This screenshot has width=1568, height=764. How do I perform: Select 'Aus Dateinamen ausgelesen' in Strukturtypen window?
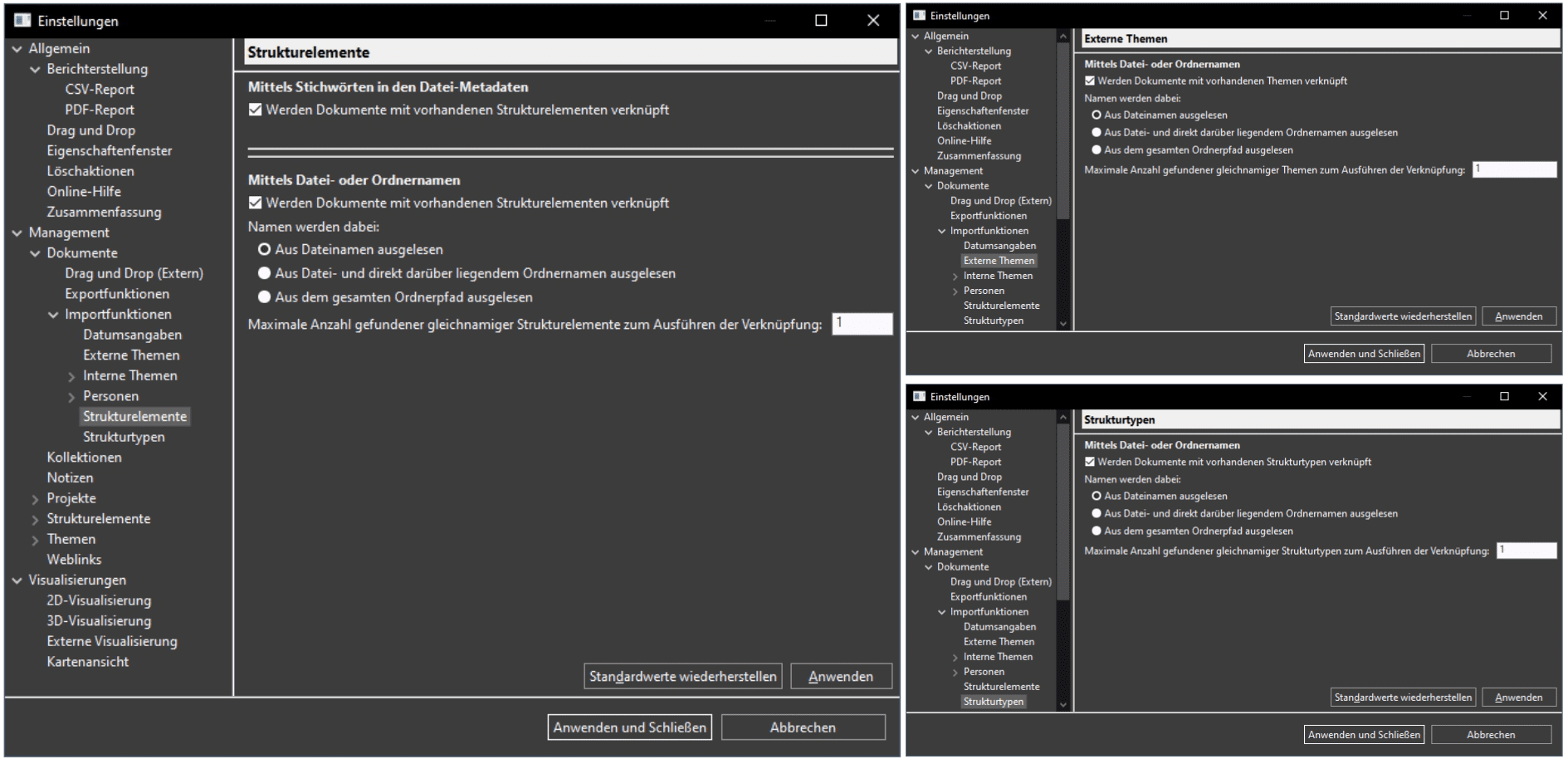pyautogui.click(x=1097, y=496)
